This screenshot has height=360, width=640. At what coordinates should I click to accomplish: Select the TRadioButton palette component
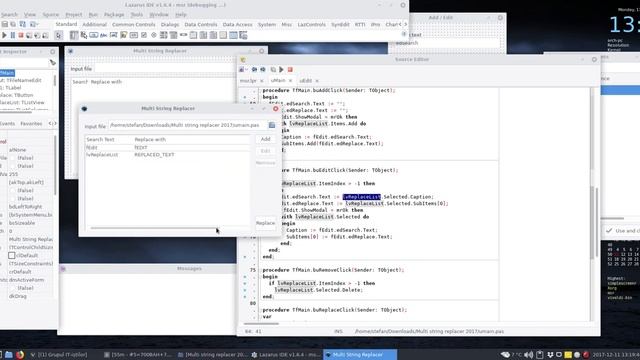coord(154,36)
